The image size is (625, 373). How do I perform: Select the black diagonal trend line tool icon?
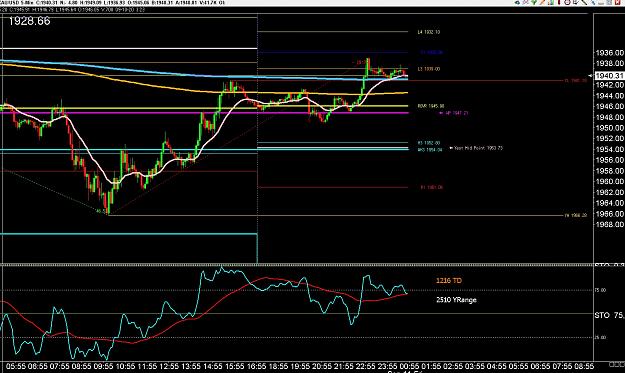[584, 2]
